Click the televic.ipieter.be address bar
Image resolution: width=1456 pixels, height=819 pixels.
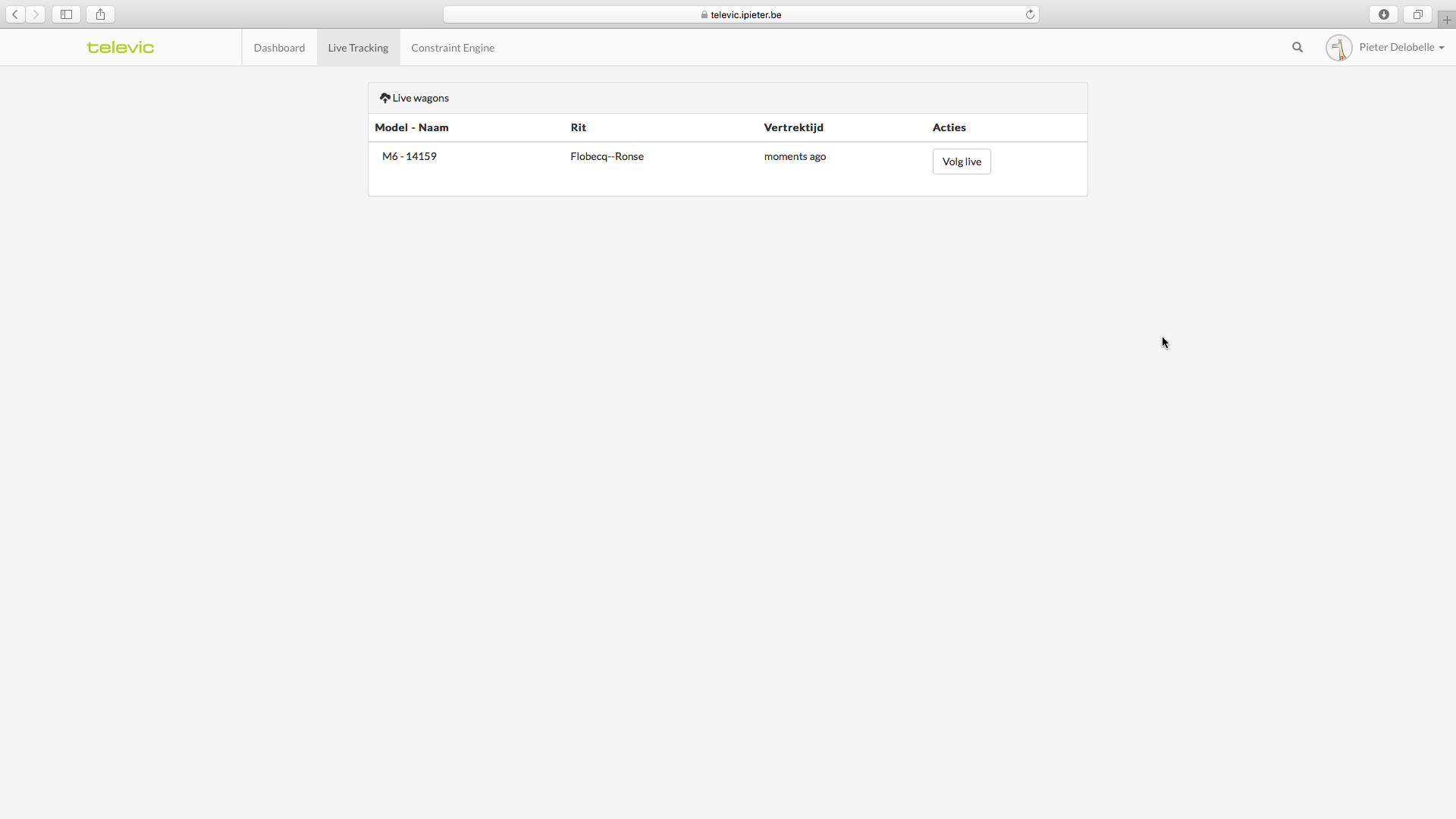point(741,14)
